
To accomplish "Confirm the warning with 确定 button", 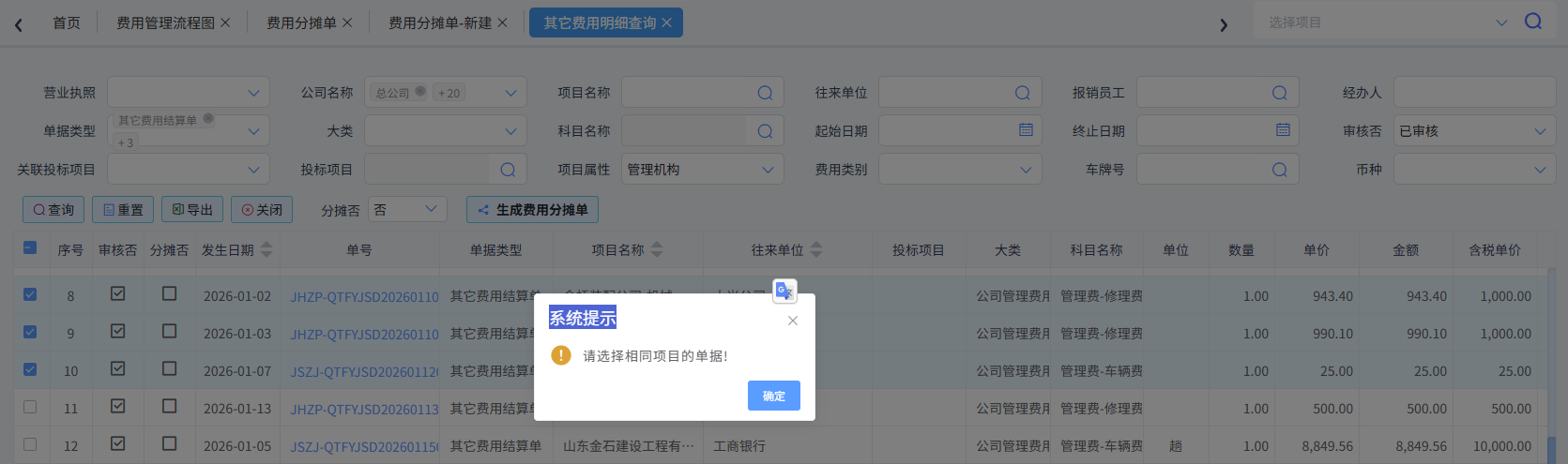I will tap(774, 396).
